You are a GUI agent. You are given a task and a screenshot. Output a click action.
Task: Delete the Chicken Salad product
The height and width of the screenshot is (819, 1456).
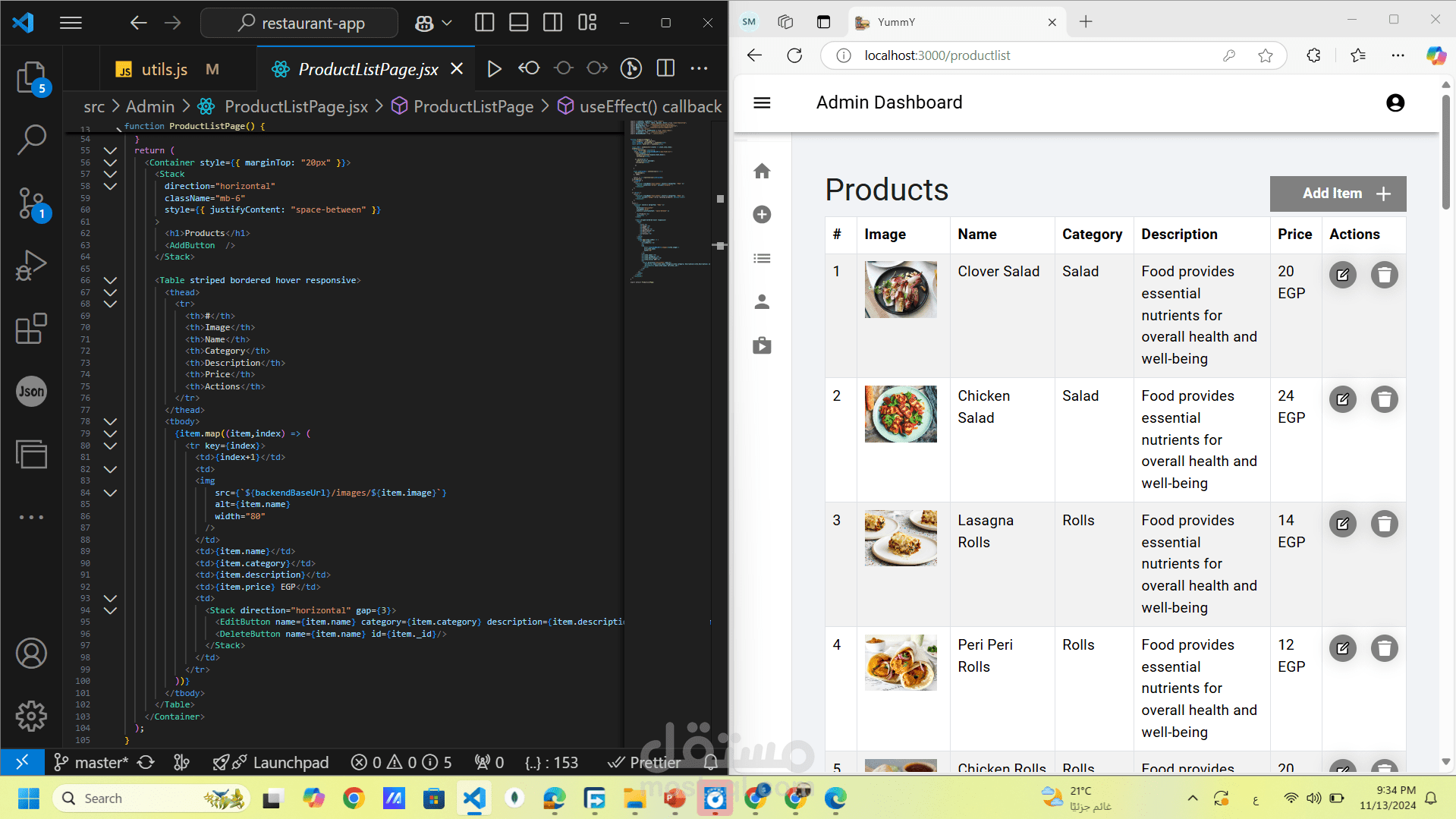(1384, 399)
